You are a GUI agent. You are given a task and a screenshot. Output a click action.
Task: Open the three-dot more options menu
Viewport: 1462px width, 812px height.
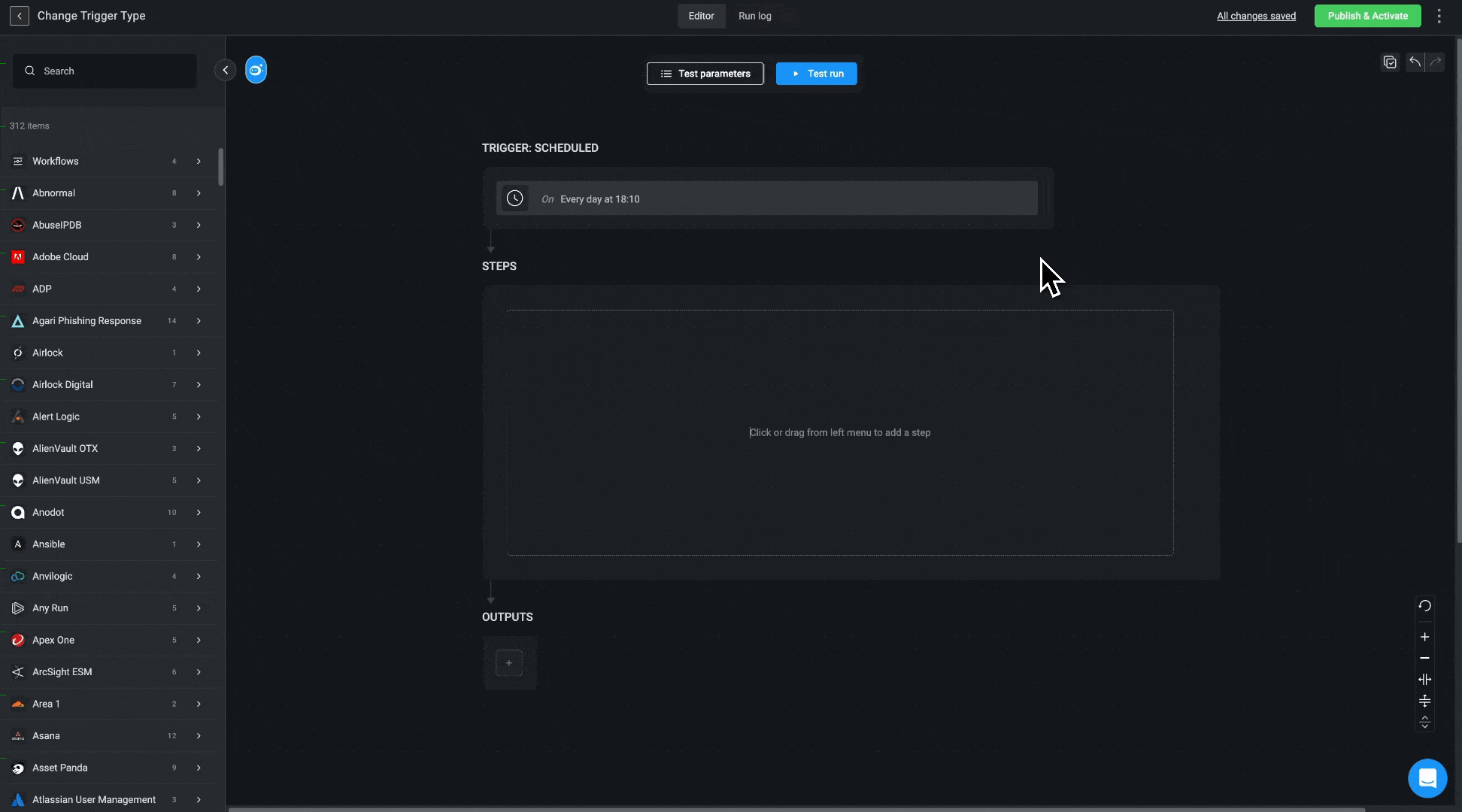pyautogui.click(x=1439, y=16)
